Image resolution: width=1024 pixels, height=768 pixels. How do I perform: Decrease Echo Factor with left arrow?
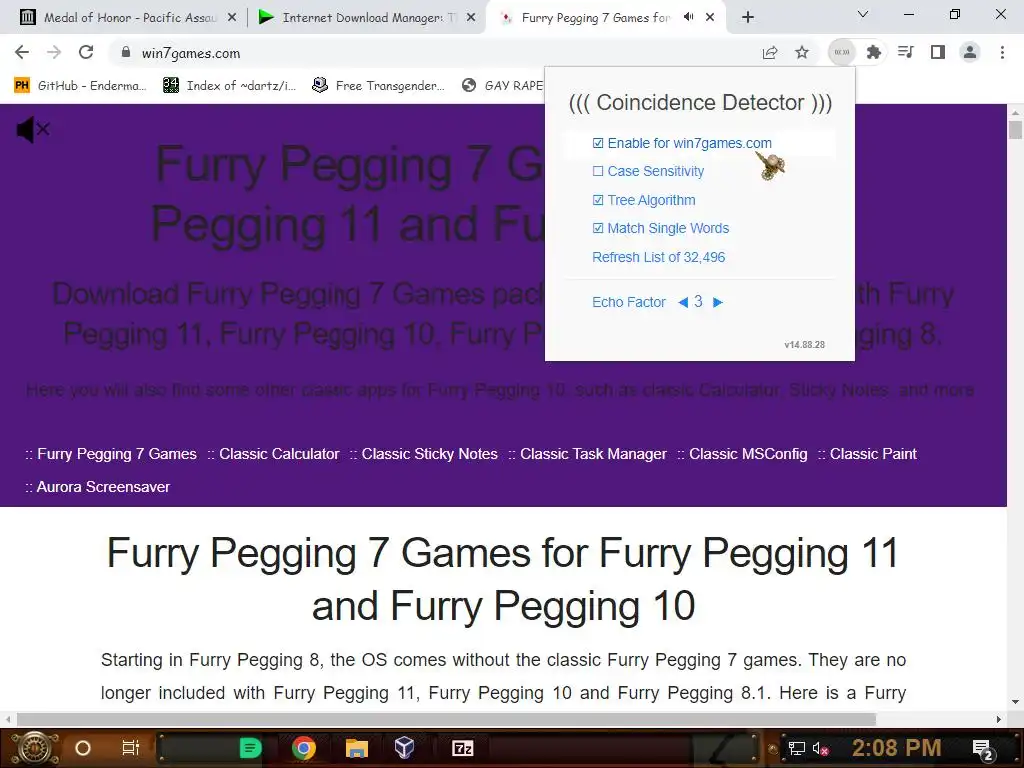point(683,302)
